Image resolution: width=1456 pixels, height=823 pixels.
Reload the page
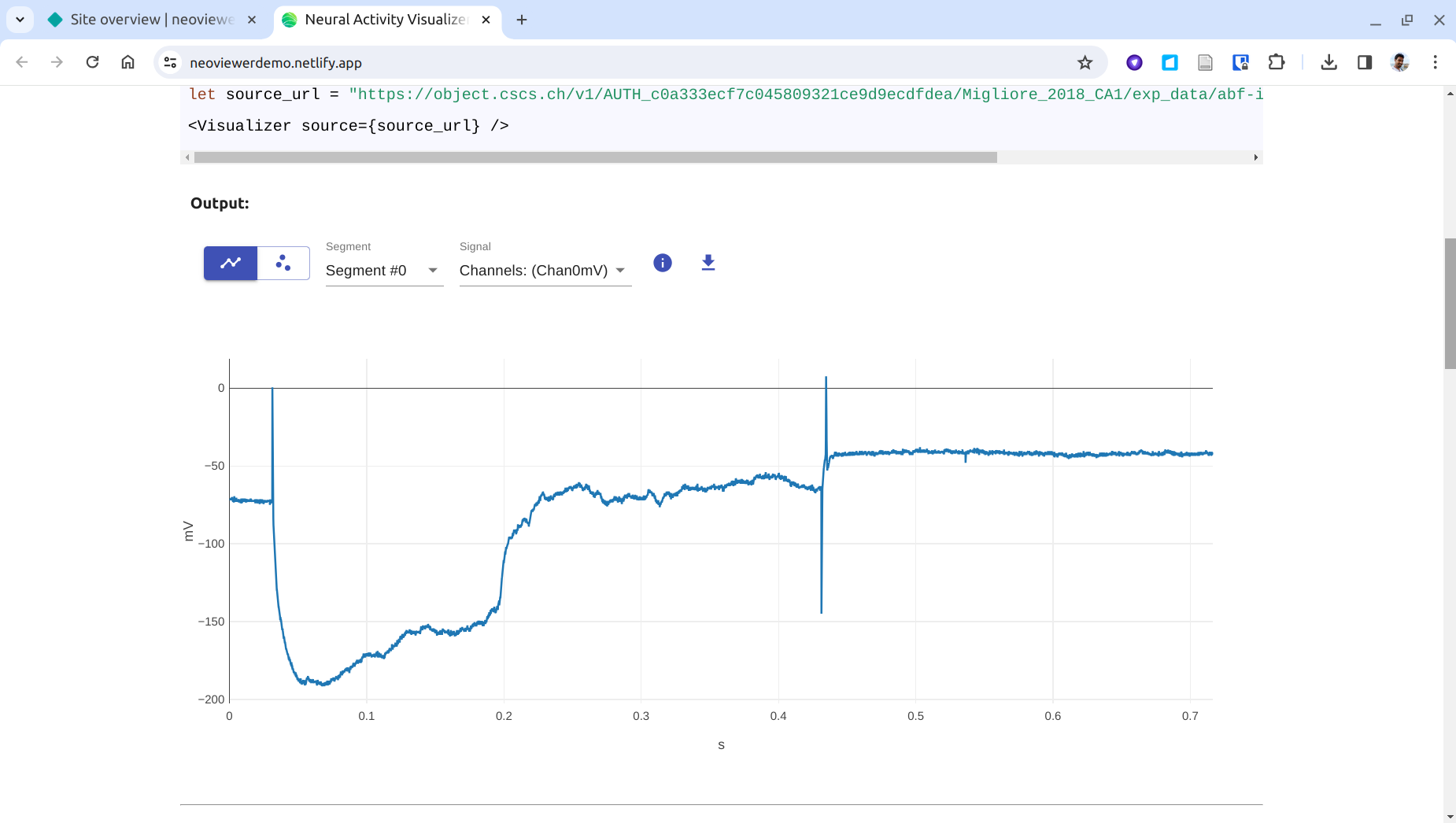click(x=92, y=63)
